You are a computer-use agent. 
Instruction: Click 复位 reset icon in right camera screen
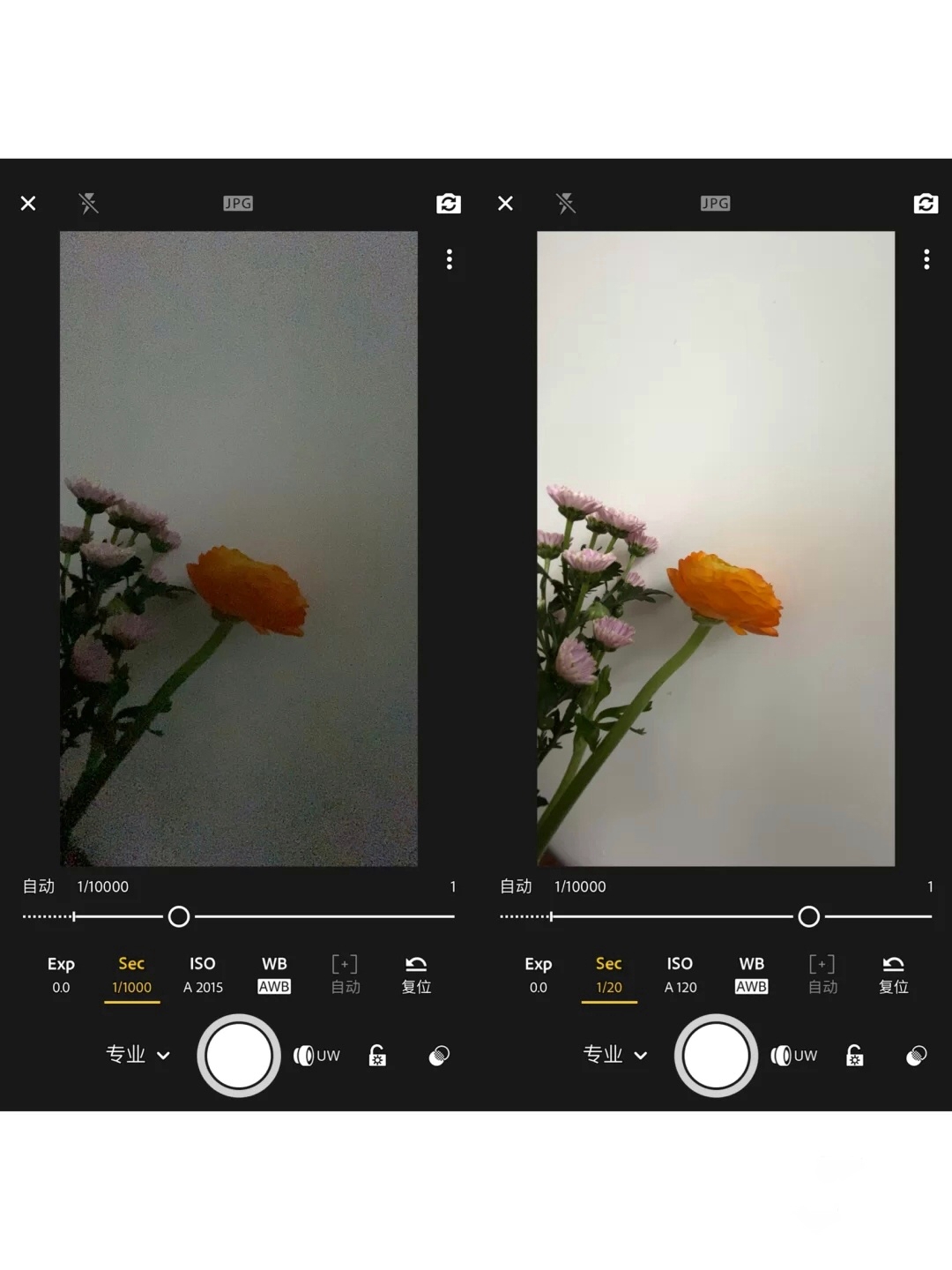[893, 975]
